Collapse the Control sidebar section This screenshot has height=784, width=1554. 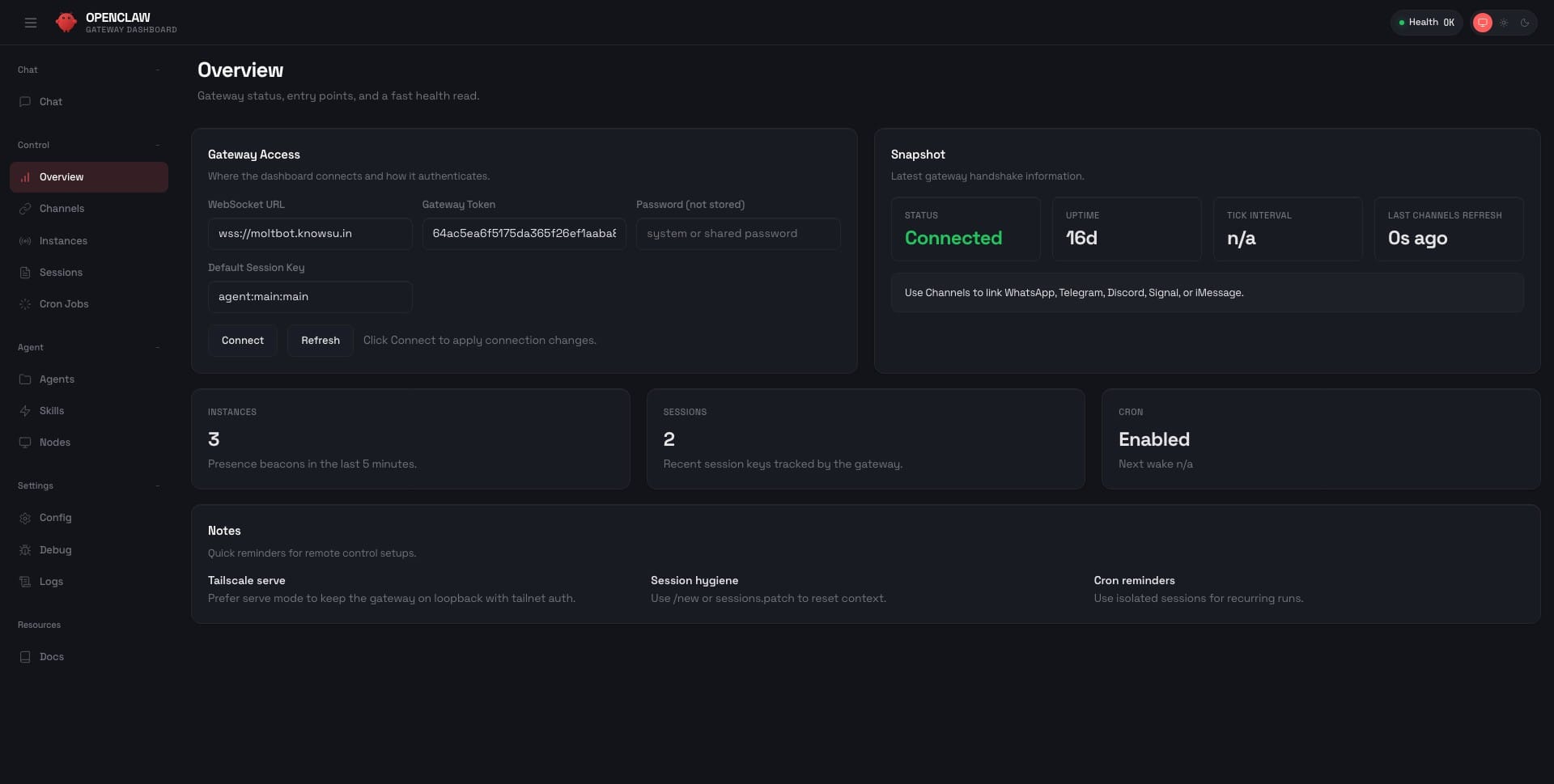157,146
